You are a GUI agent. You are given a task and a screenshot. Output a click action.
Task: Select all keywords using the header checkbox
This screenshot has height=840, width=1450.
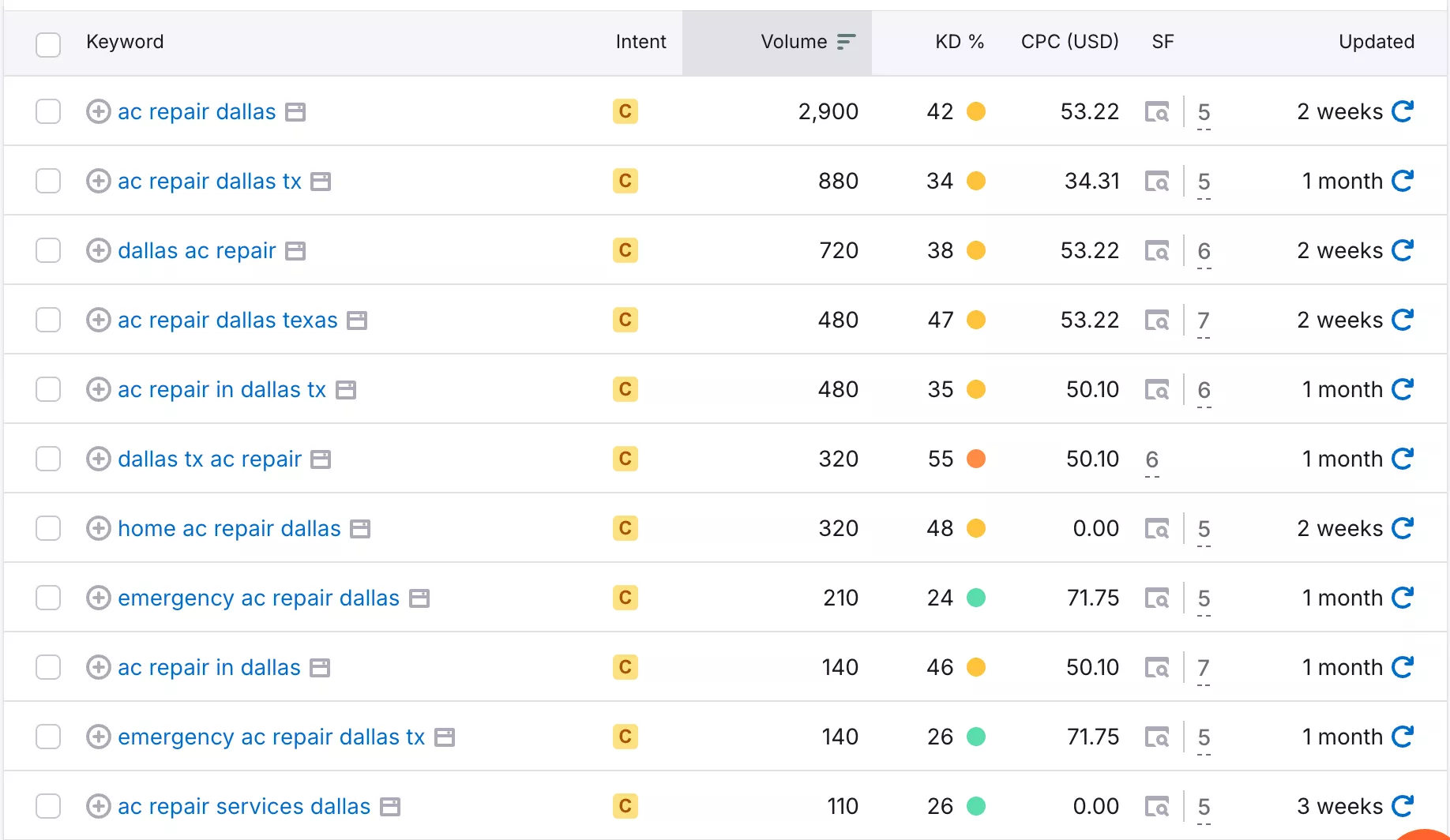tap(48, 45)
